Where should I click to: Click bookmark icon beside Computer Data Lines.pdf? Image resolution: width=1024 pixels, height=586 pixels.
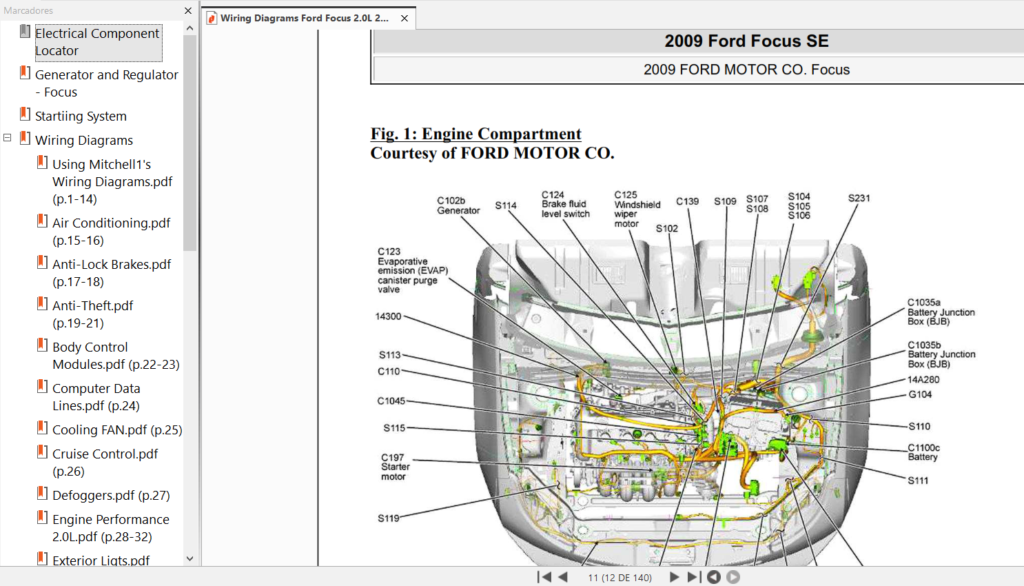[x=42, y=387]
